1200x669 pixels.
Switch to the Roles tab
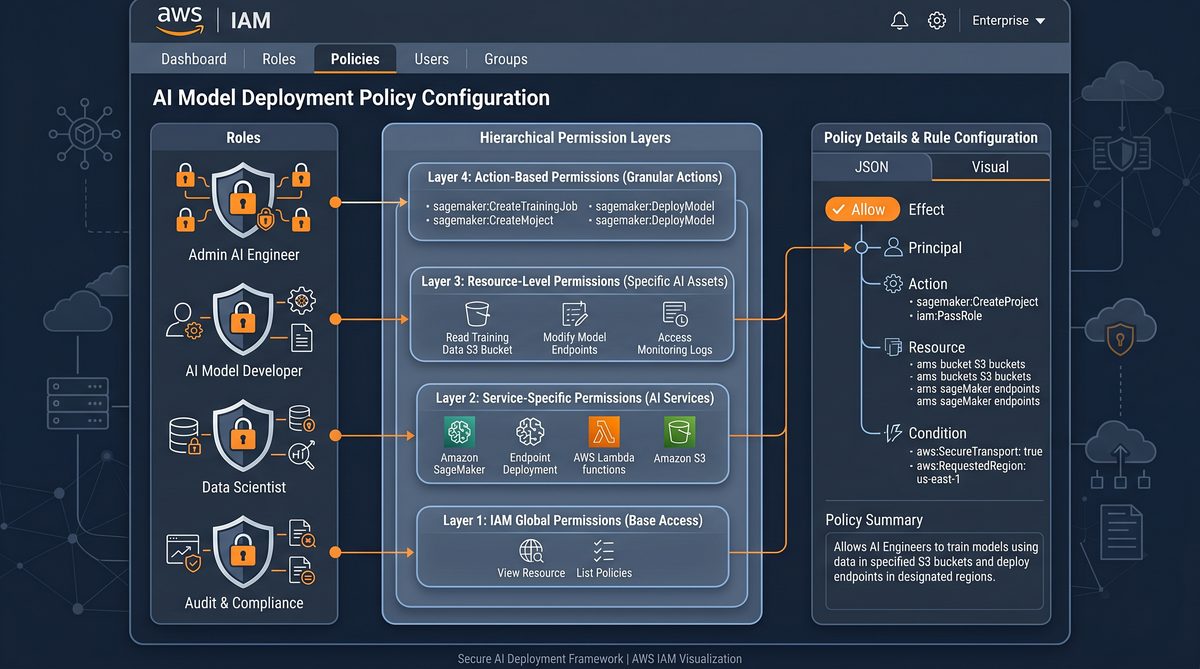279,59
